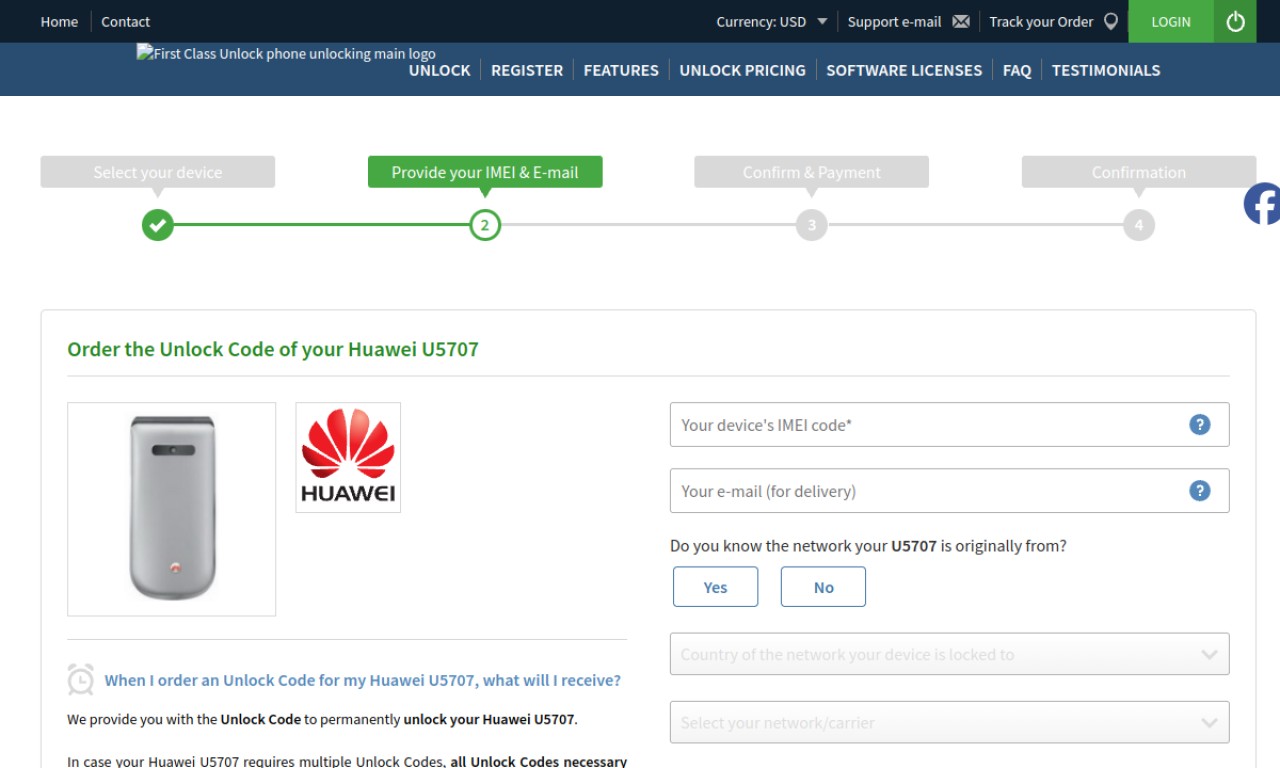Open the UNLOCK menu item
The image size is (1280, 768).
click(439, 70)
